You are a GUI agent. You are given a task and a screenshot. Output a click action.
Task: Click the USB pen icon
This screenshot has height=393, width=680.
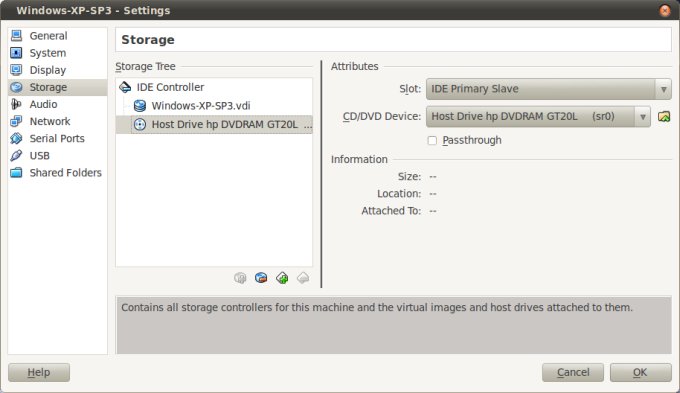pos(16,155)
